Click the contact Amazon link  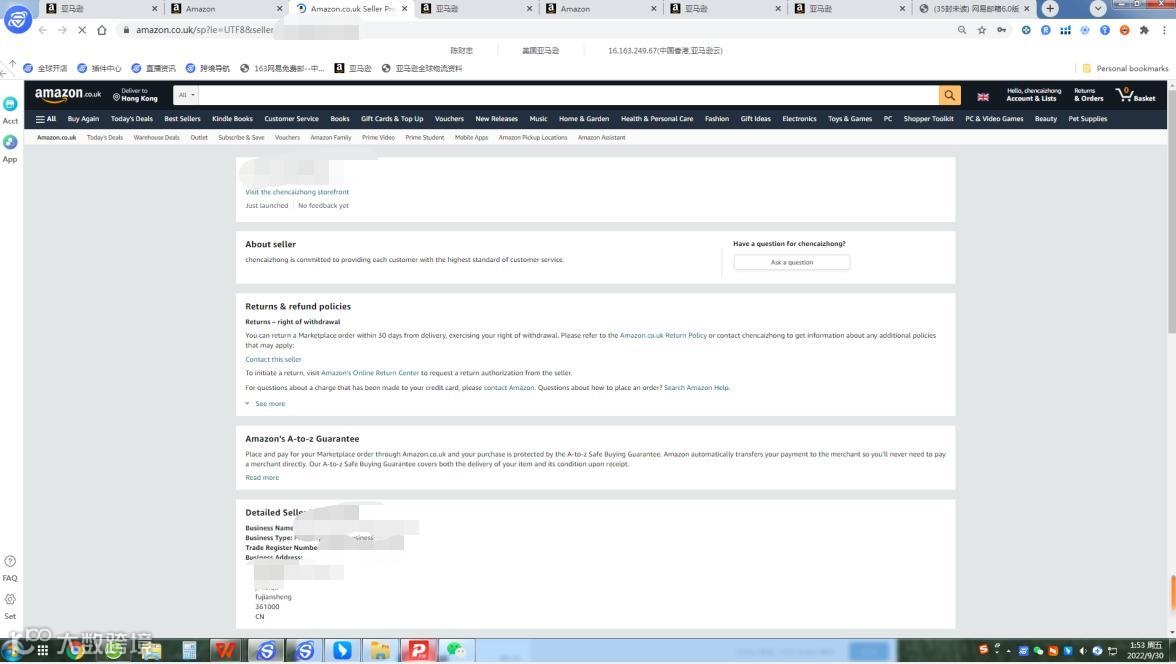click(x=508, y=388)
